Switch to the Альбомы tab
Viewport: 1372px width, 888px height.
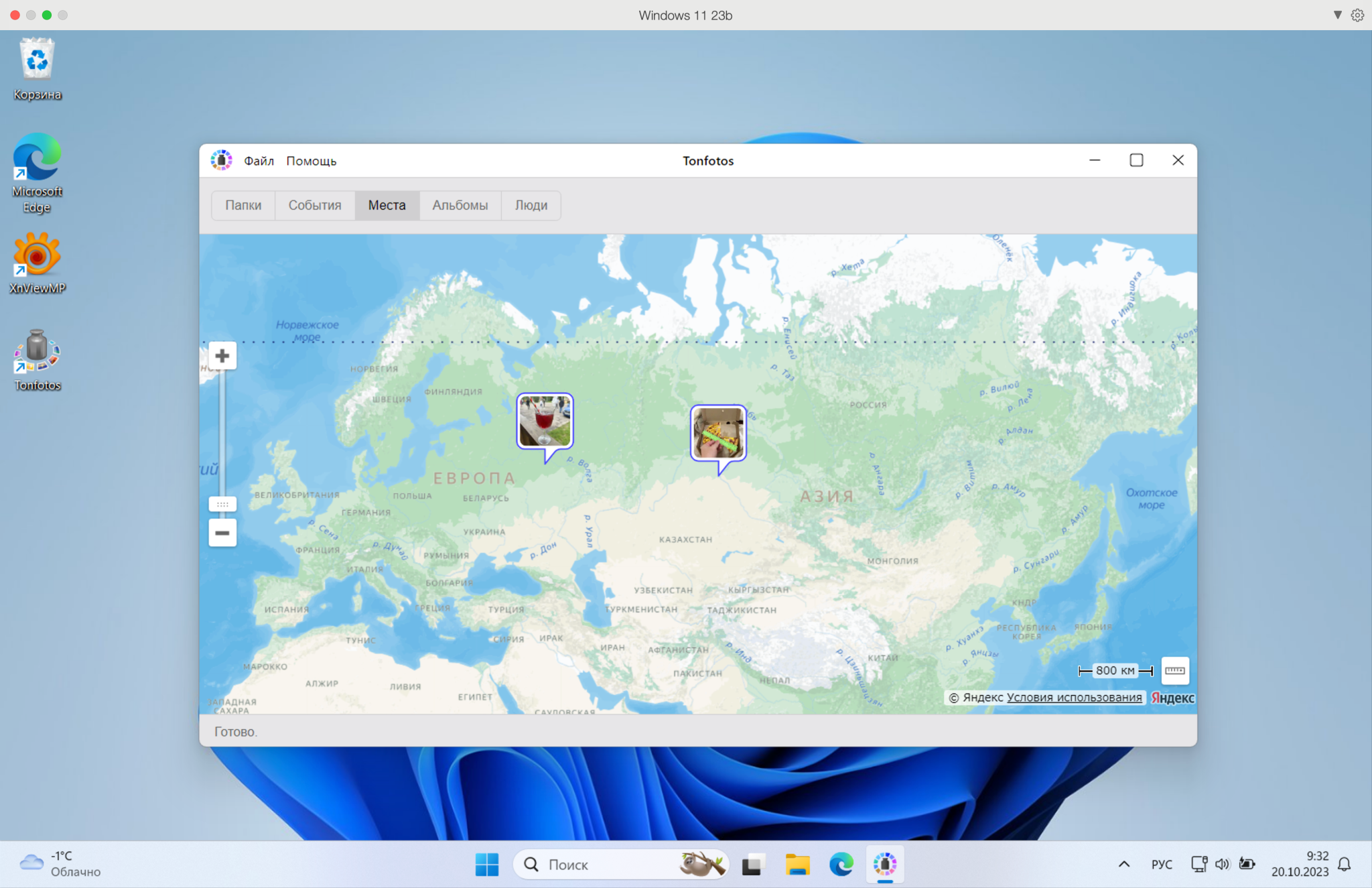click(460, 205)
